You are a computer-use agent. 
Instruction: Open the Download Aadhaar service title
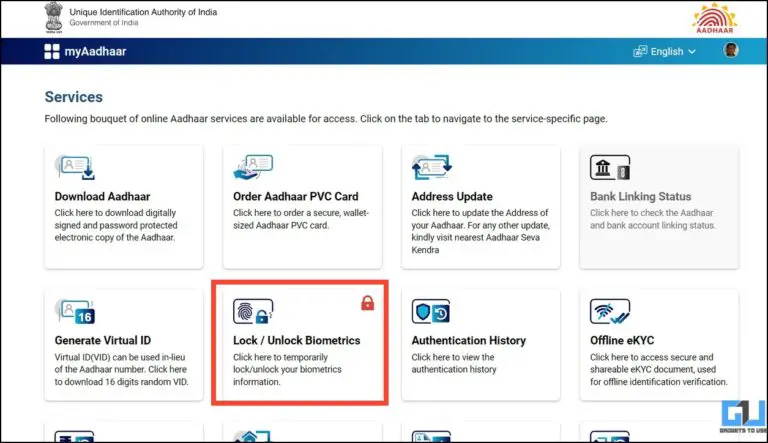(x=103, y=197)
